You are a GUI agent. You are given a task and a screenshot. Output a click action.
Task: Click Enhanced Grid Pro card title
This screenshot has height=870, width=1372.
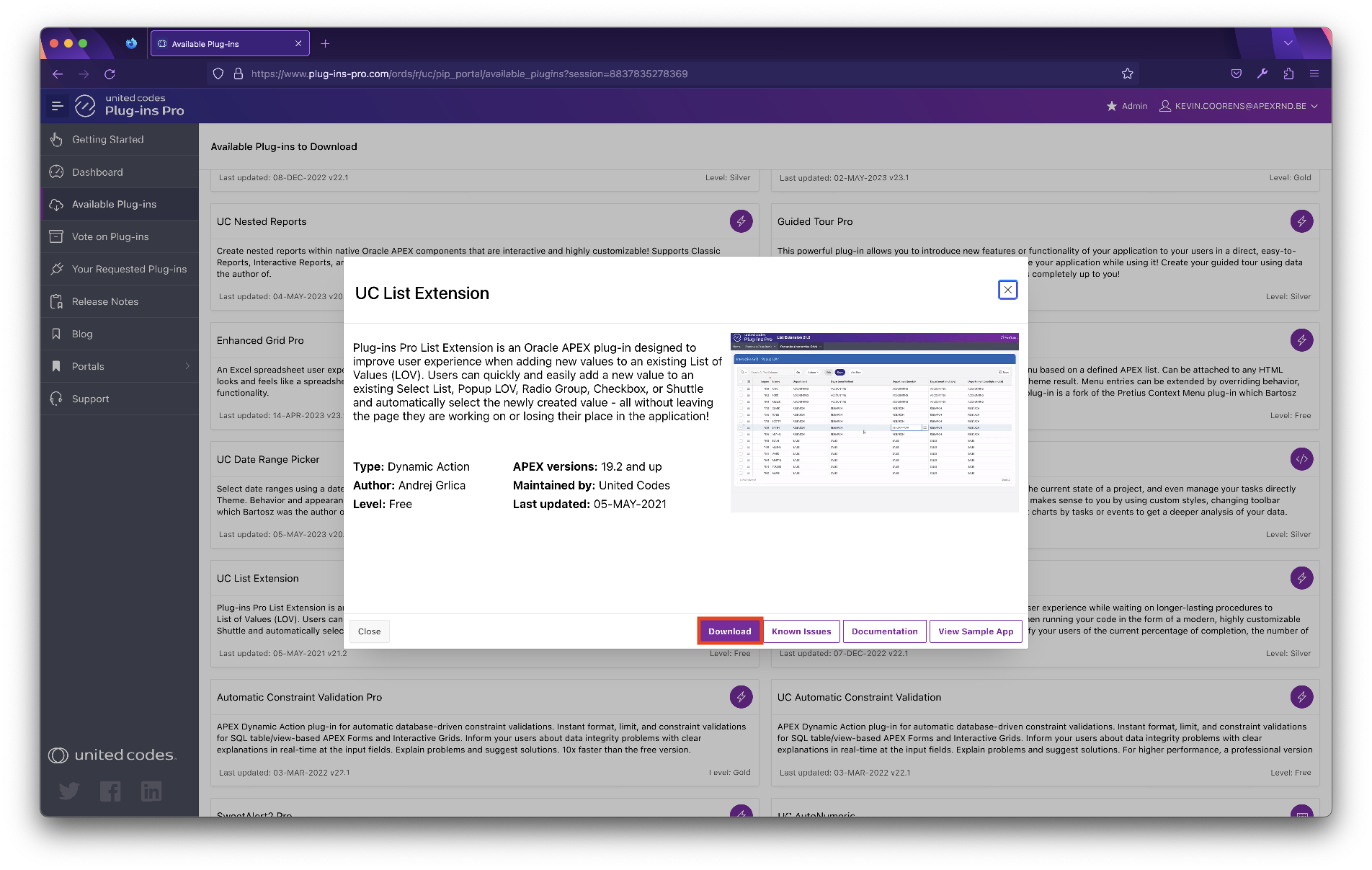(x=260, y=340)
